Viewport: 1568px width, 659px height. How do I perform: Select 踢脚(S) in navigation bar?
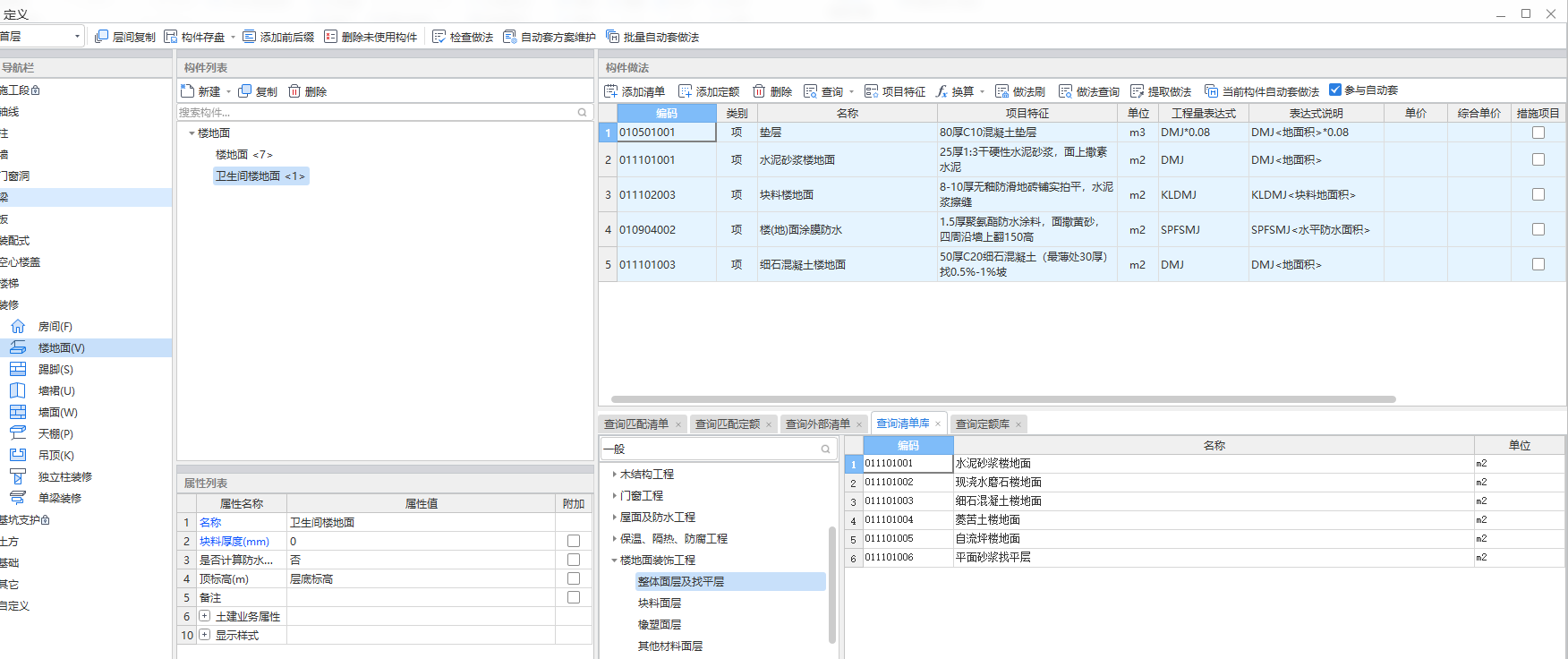[x=55, y=370]
